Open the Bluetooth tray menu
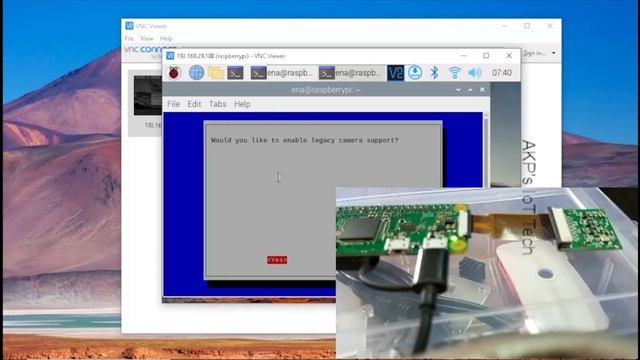This screenshot has height=360, width=640. (x=434, y=73)
